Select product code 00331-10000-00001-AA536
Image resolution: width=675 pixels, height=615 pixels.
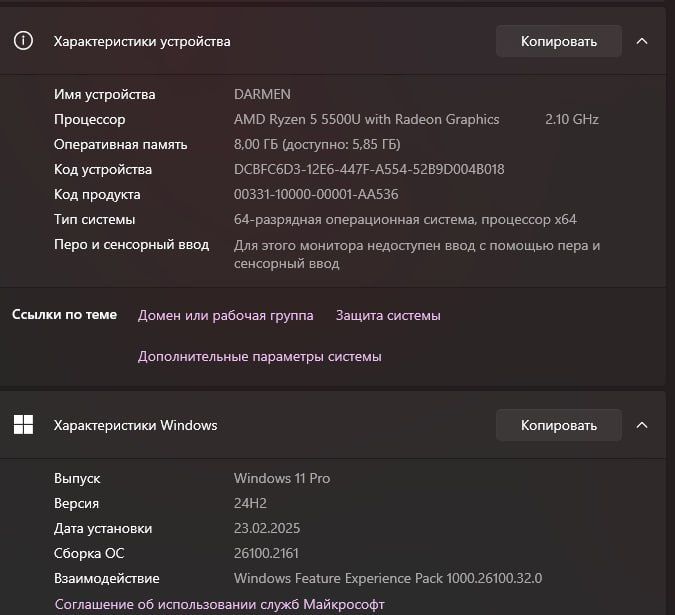316,194
